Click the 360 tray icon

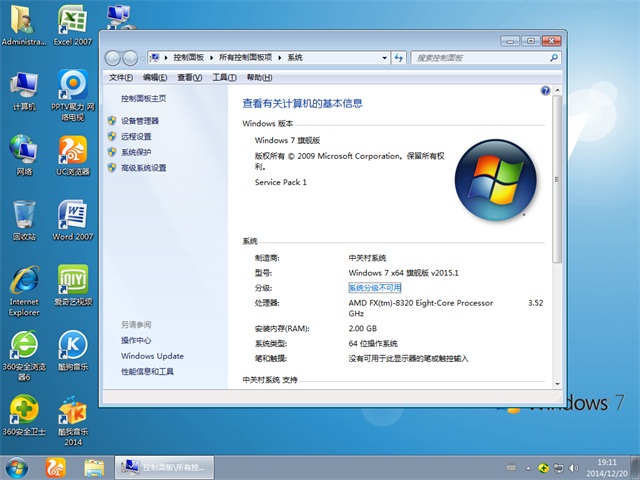coord(543,468)
